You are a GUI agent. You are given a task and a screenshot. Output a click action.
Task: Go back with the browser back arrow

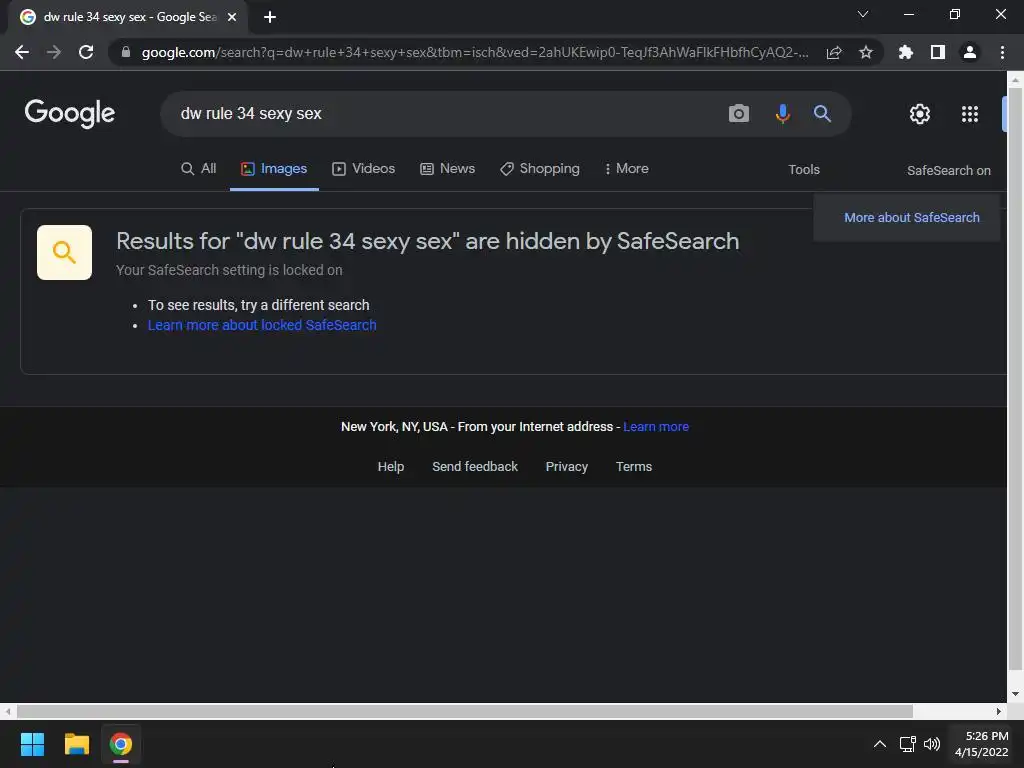click(x=22, y=52)
